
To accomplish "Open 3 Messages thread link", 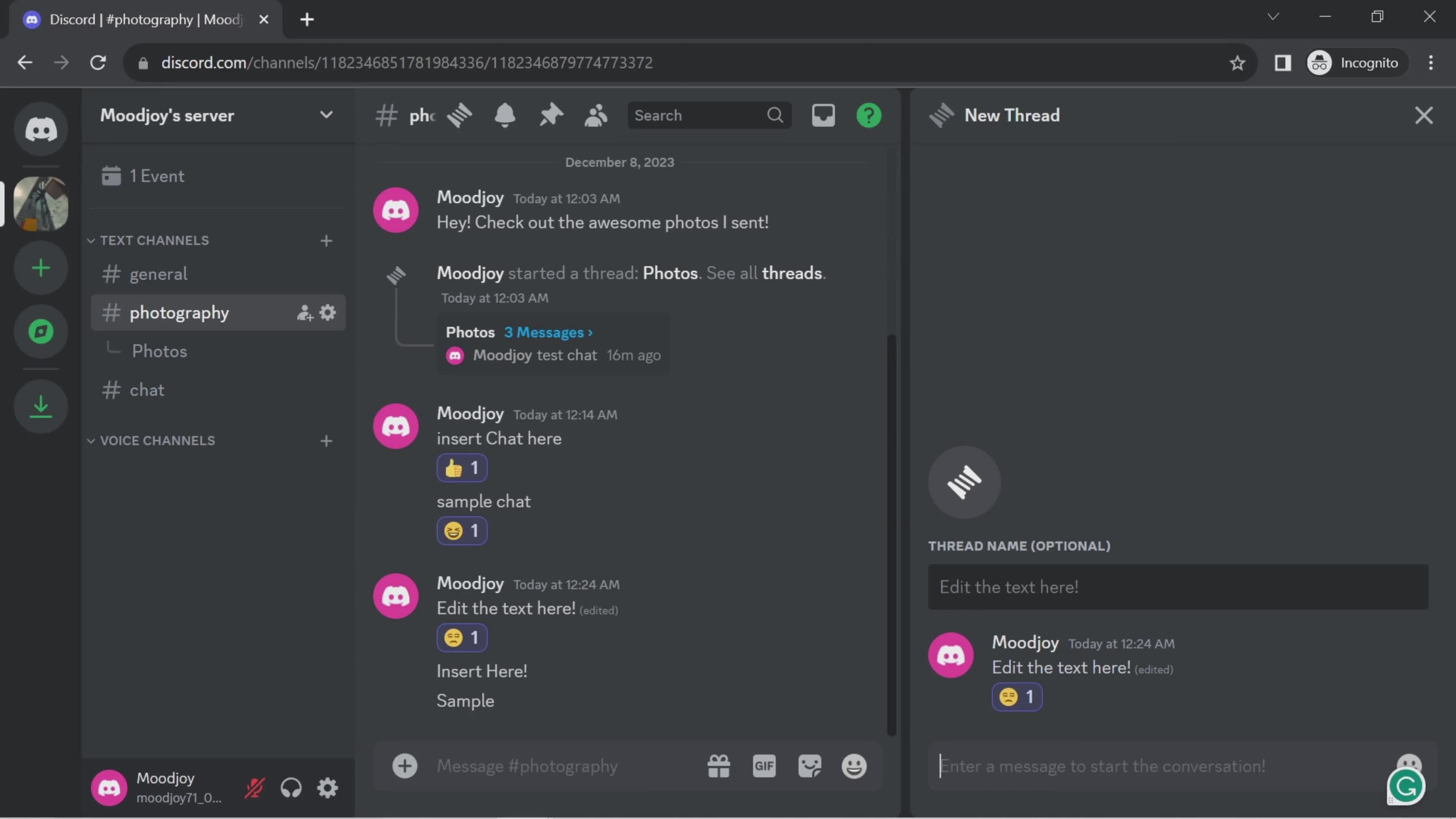I will tap(548, 333).
